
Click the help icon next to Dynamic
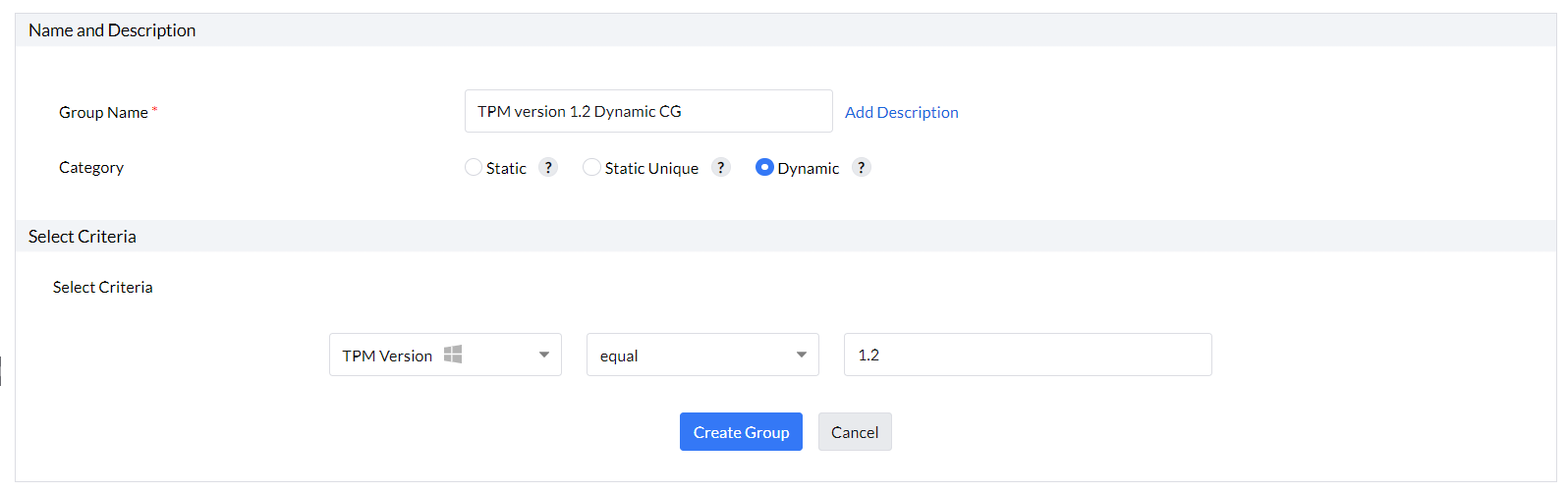(862, 168)
